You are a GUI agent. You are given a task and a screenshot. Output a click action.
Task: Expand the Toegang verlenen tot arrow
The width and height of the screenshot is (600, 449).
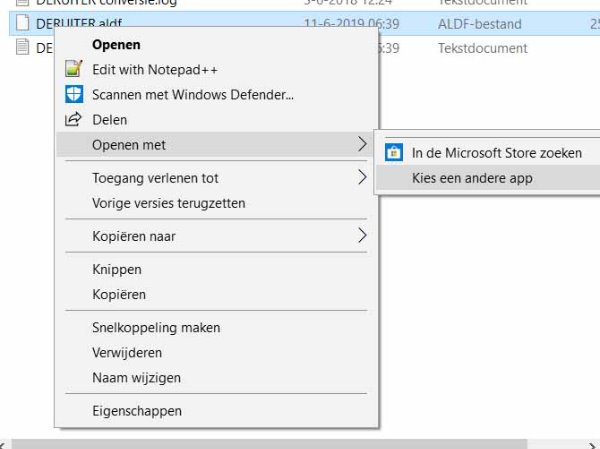(x=362, y=178)
